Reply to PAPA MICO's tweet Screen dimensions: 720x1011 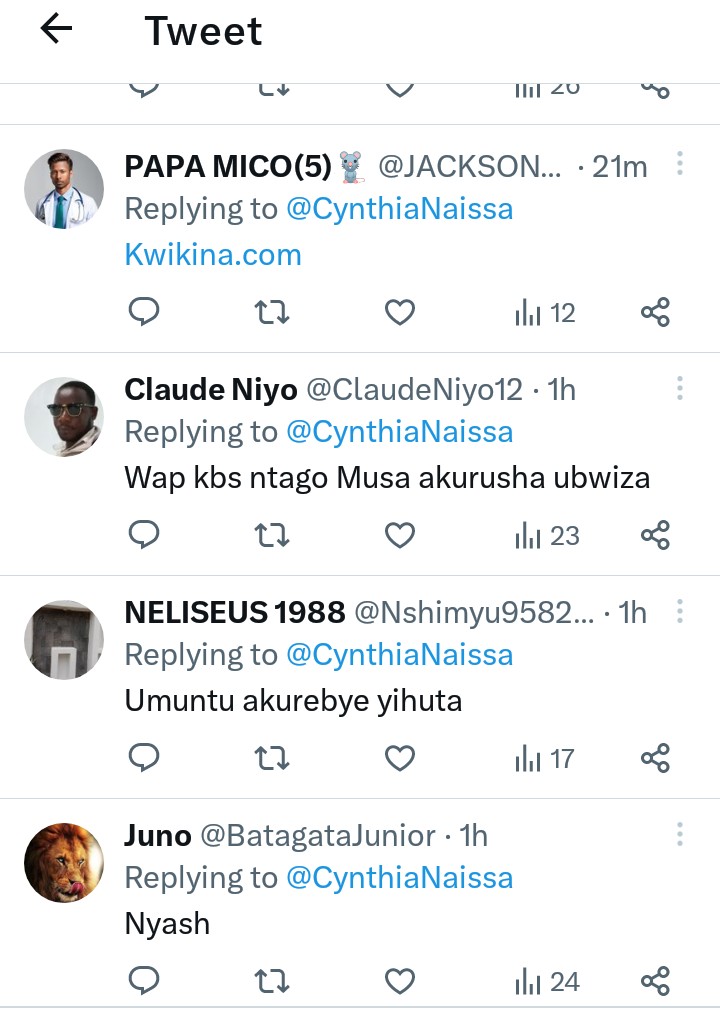(x=145, y=313)
